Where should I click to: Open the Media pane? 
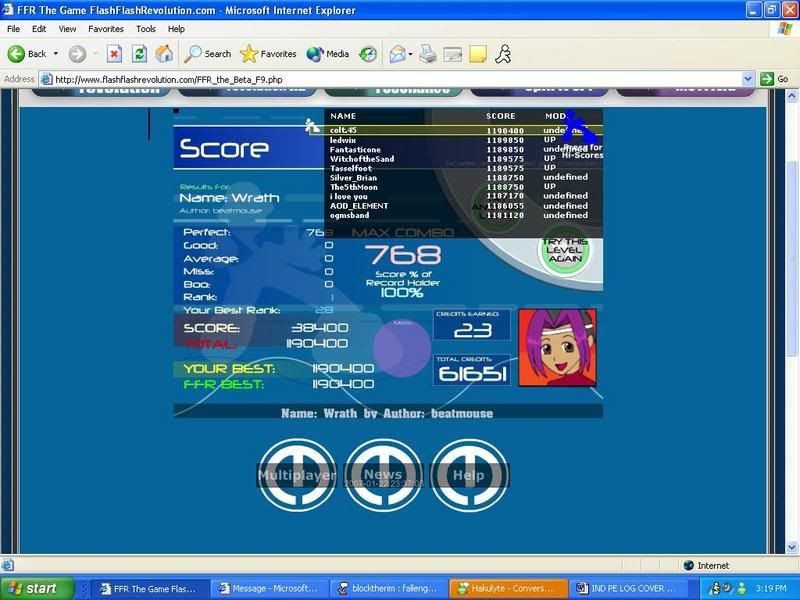(328, 54)
